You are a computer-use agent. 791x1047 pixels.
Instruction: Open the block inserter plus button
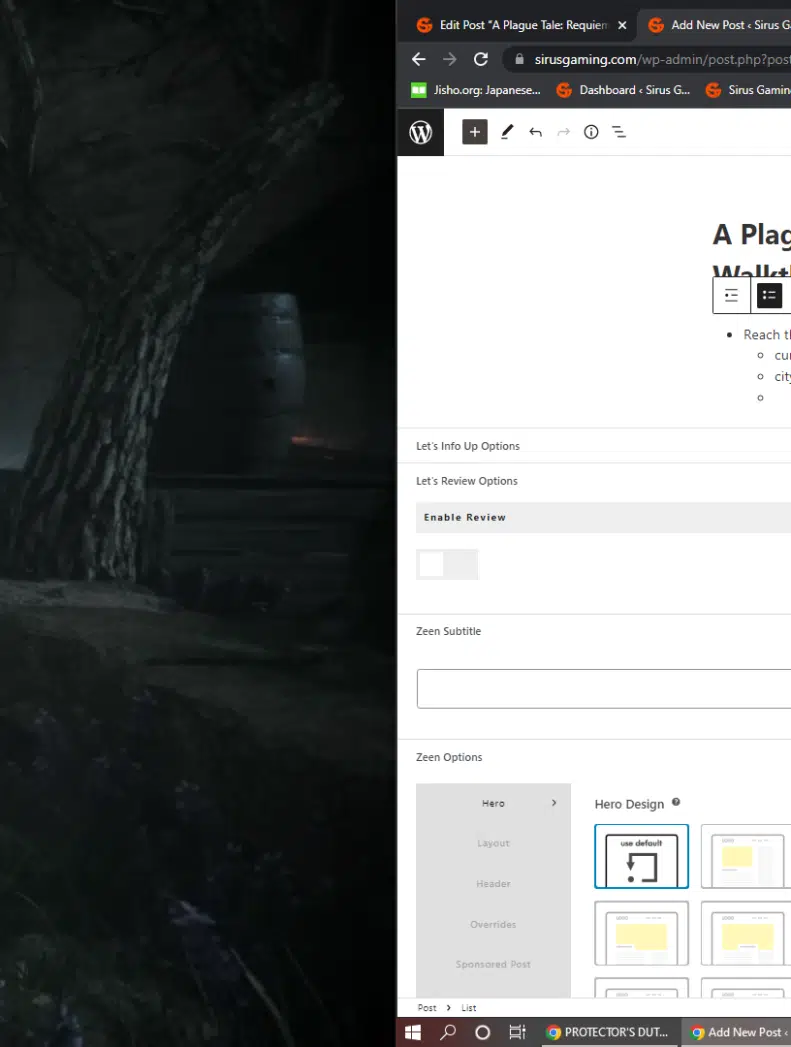[x=474, y=132]
